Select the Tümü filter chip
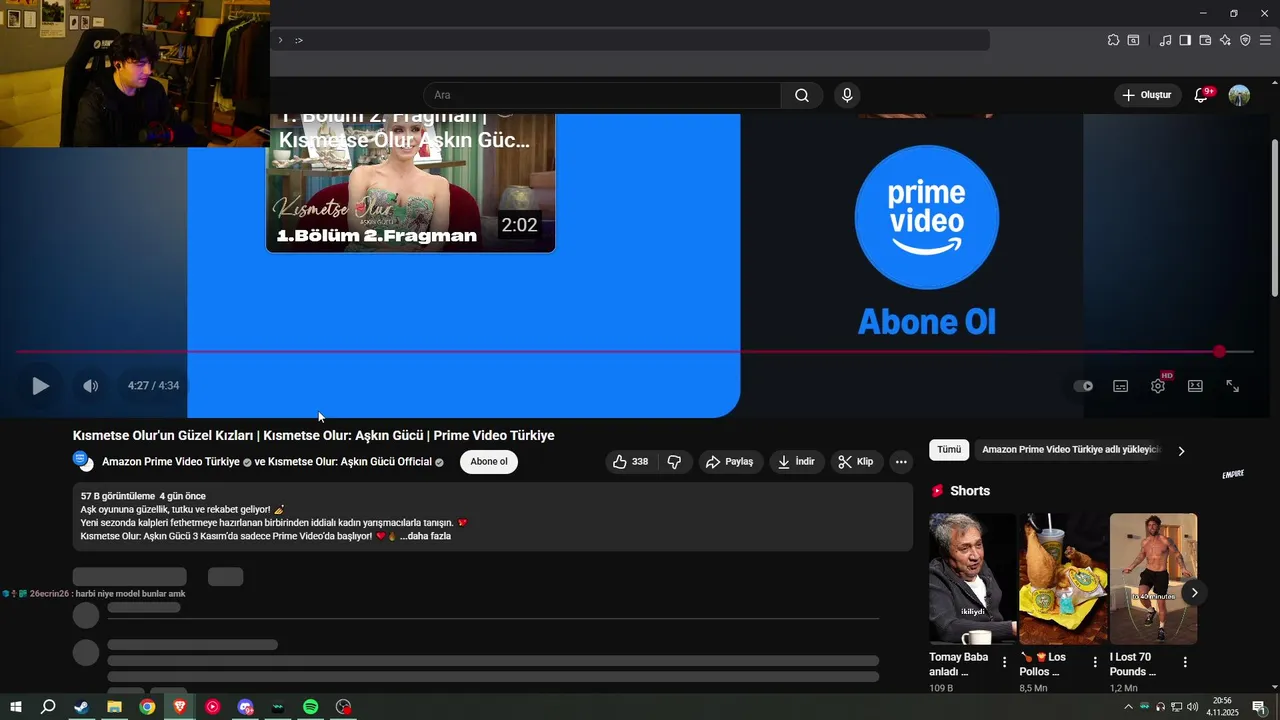Screen dimensions: 1280x720 [x=949, y=450]
